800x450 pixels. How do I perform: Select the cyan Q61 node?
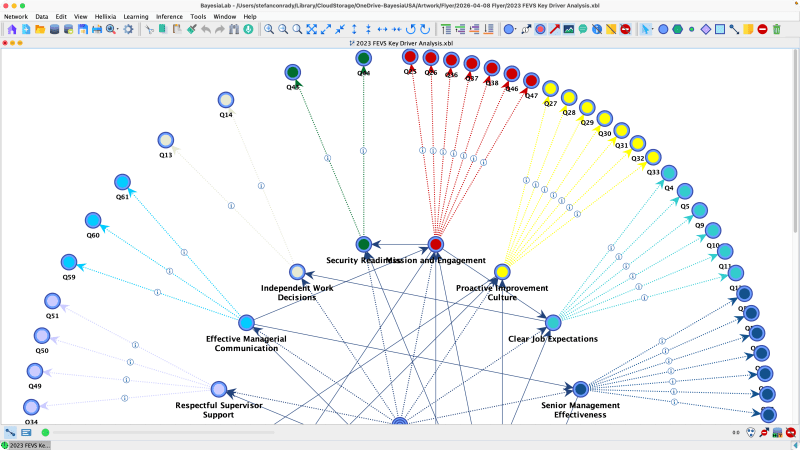(122, 182)
